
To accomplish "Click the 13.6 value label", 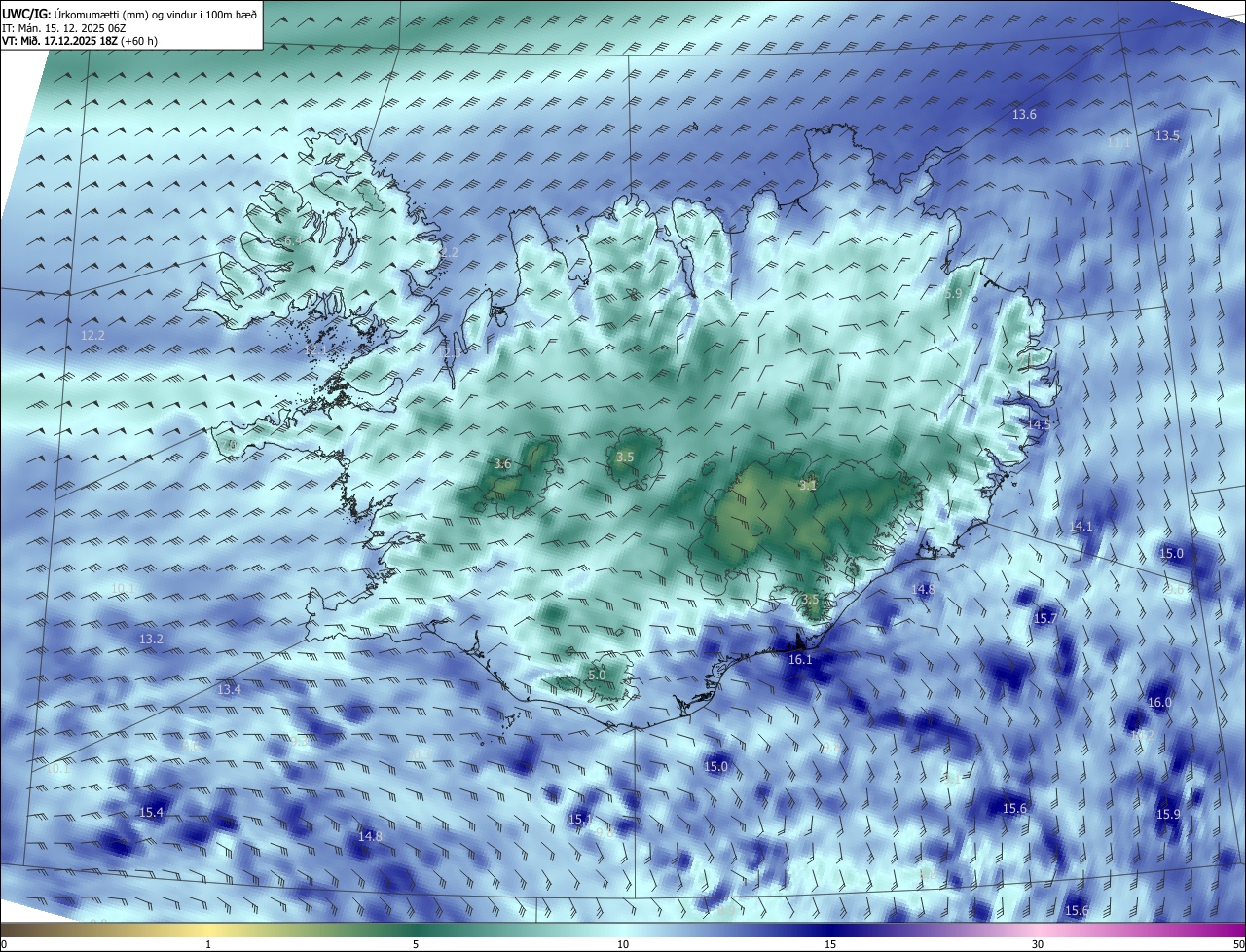I will pyautogui.click(x=1024, y=115).
